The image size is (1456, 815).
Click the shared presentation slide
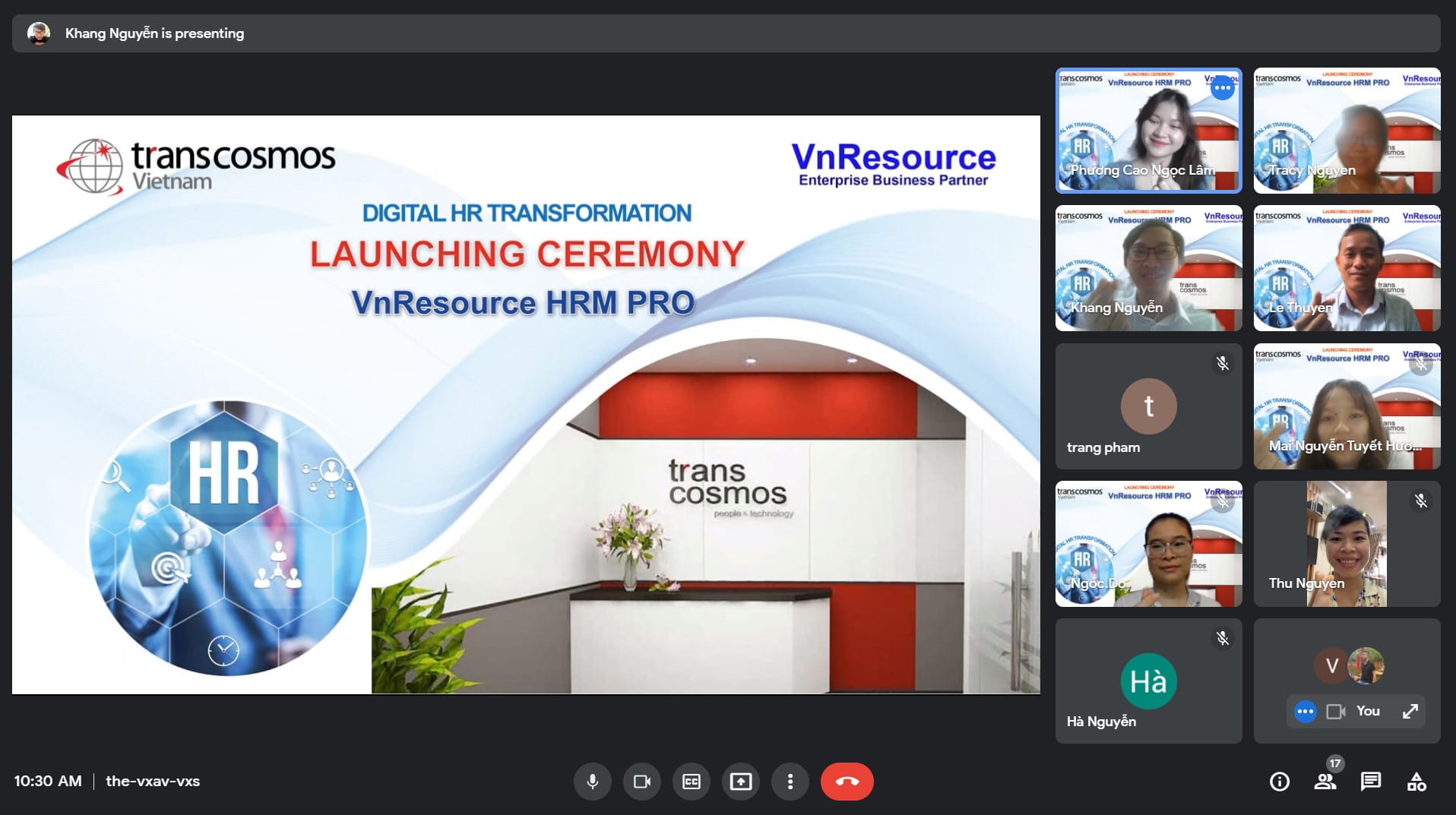526,405
